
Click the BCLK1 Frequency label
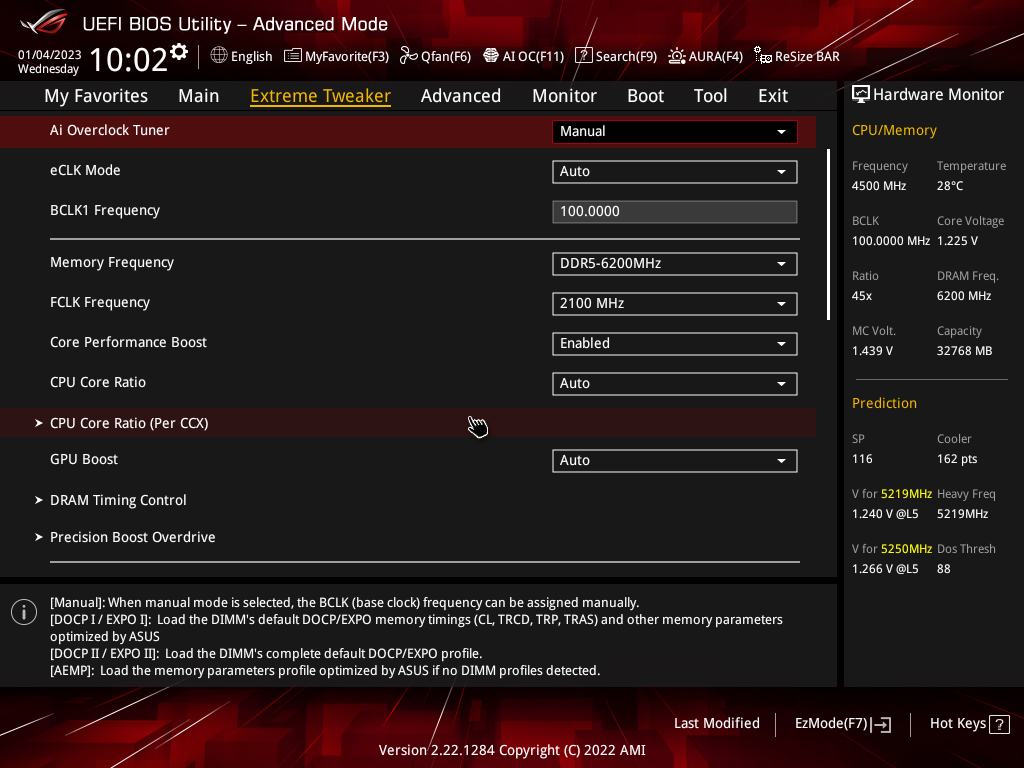(104, 210)
